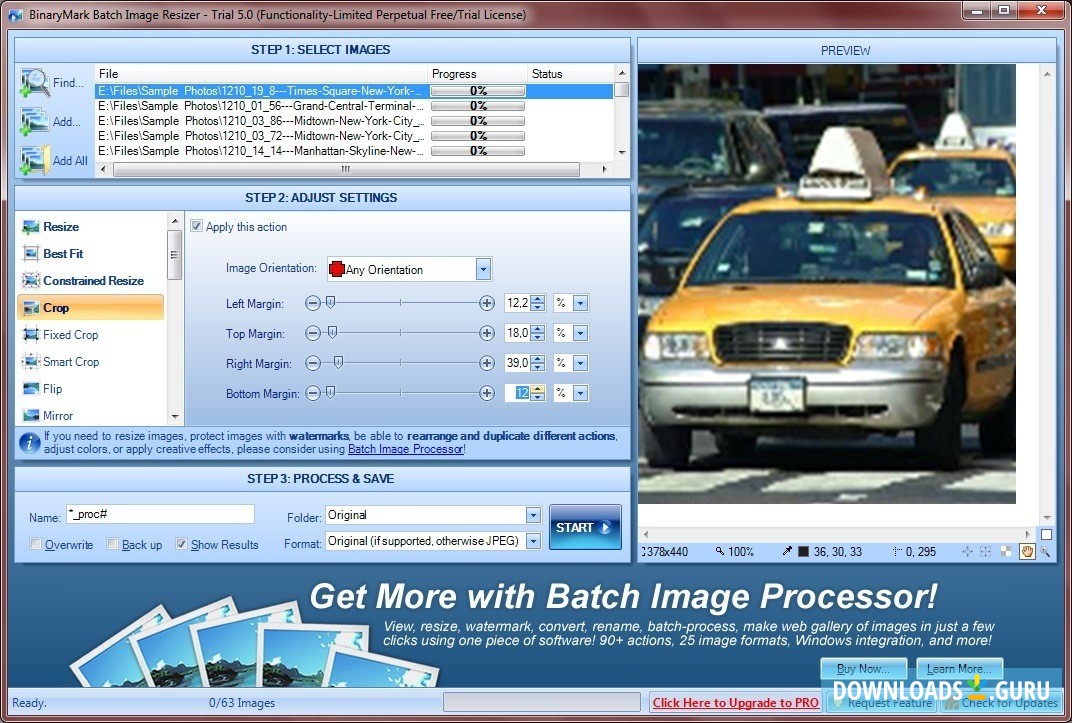Open the Image Orientation dropdown
This screenshot has height=723, width=1072.
(x=483, y=269)
